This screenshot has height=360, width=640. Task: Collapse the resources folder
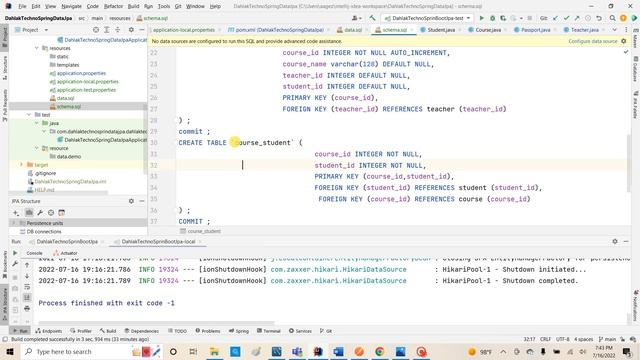[x=37, y=48]
